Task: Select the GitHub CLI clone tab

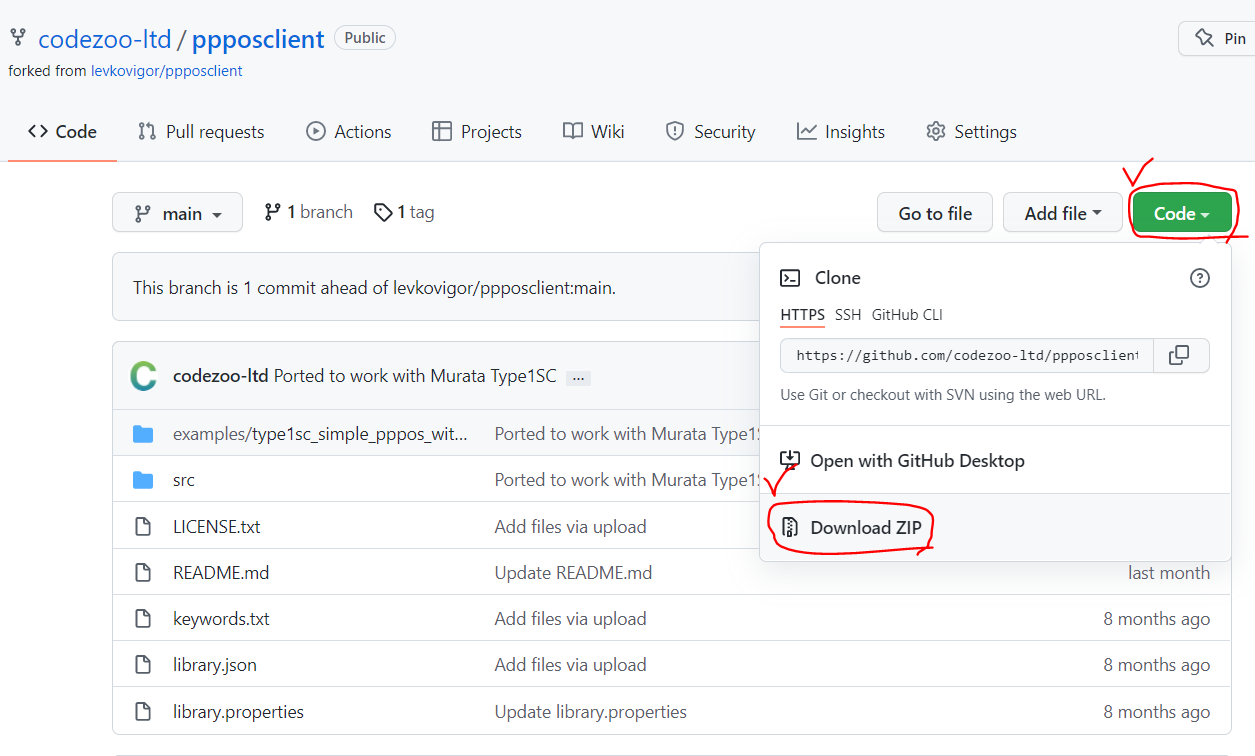Action: (x=907, y=315)
